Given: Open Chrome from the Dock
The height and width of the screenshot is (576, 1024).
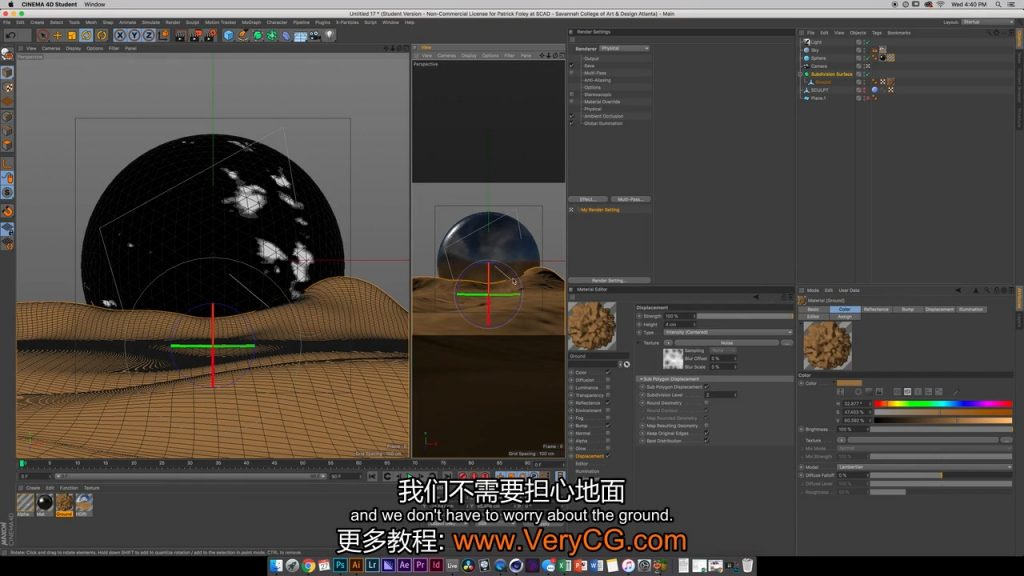Looking at the screenshot, I should coord(308,566).
